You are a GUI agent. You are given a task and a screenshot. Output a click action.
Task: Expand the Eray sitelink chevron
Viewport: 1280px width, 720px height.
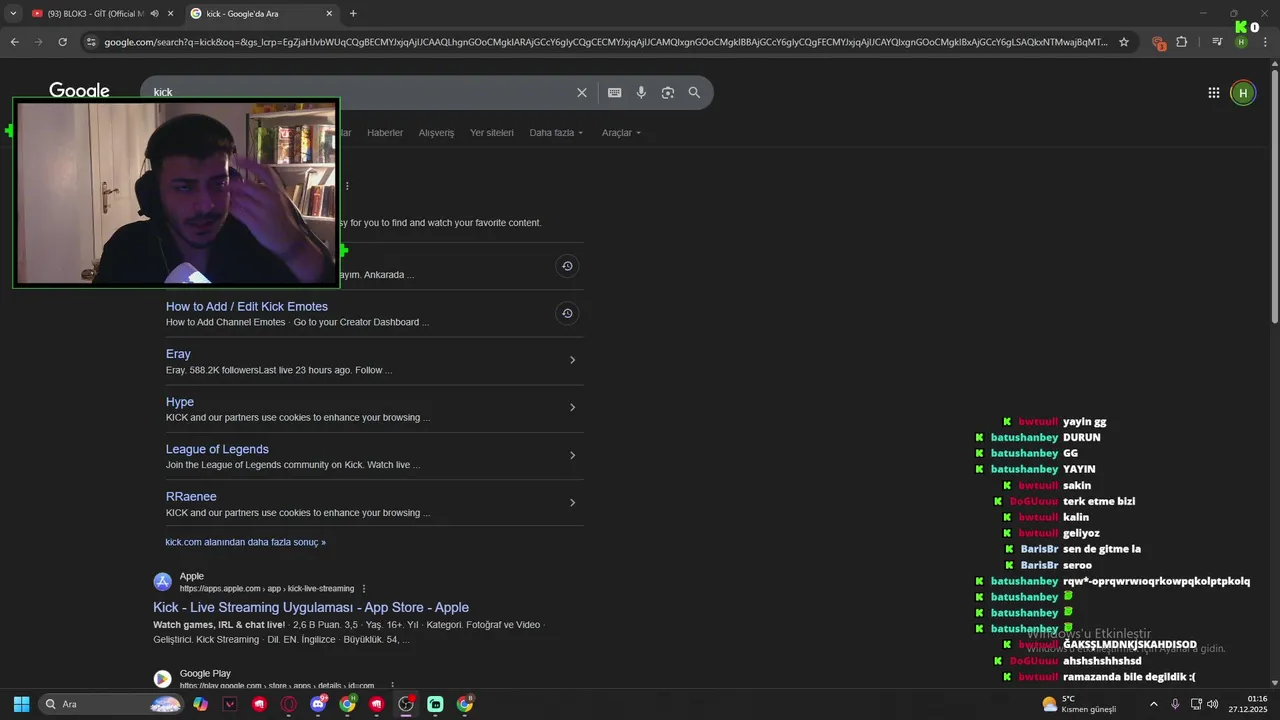click(572, 360)
